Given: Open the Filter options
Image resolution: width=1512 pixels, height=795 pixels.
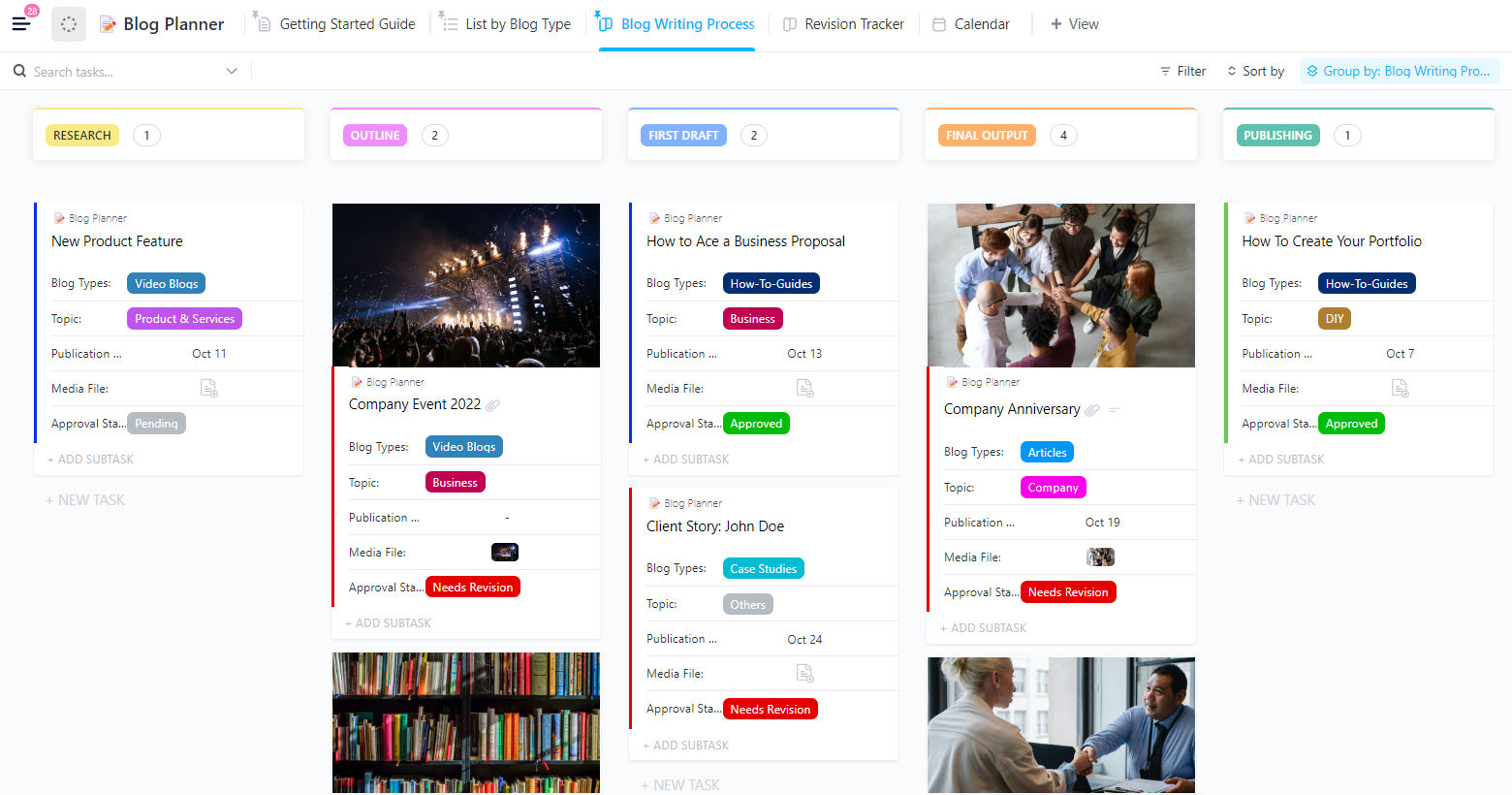Looking at the screenshot, I should tap(1182, 71).
